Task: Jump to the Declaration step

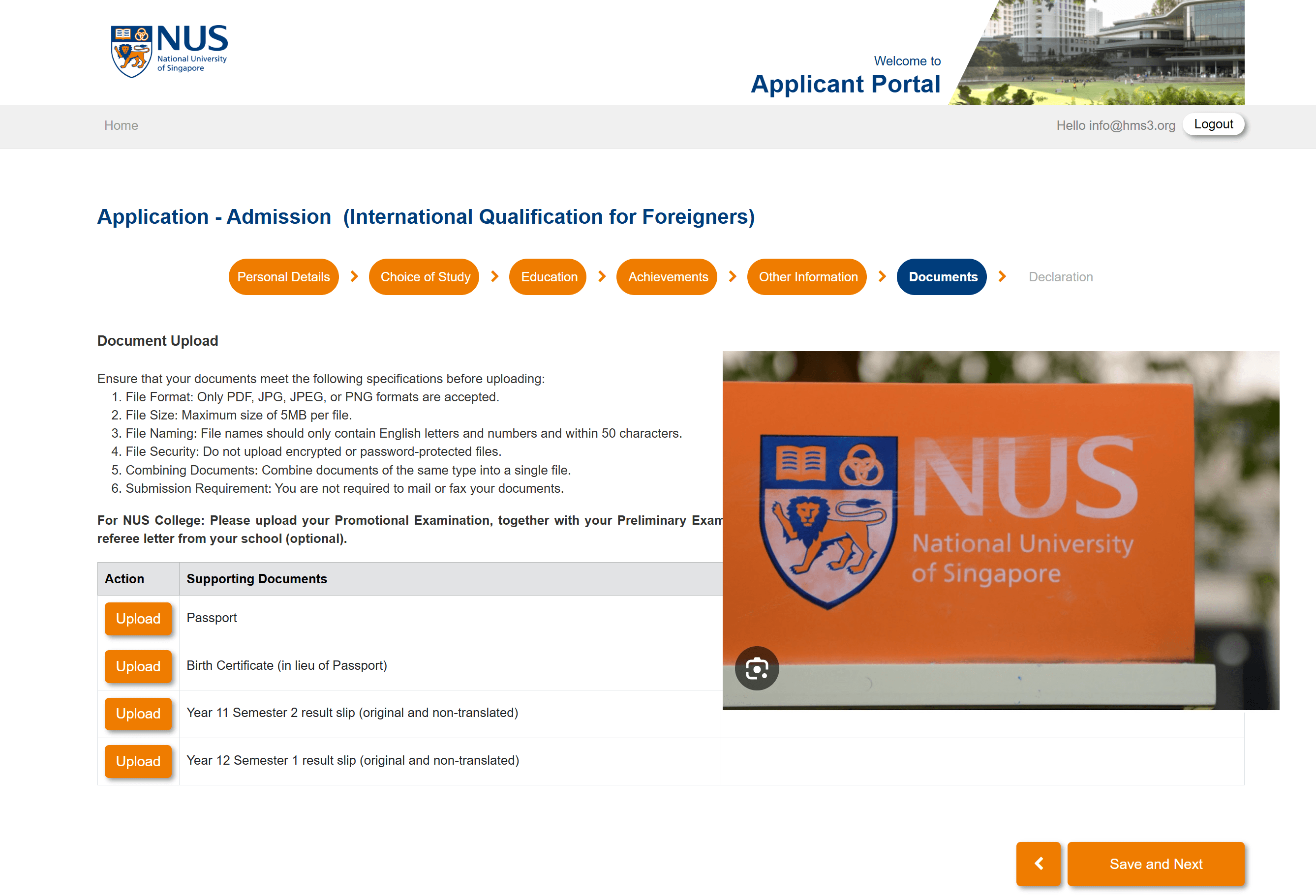Action: pos(1060,277)
